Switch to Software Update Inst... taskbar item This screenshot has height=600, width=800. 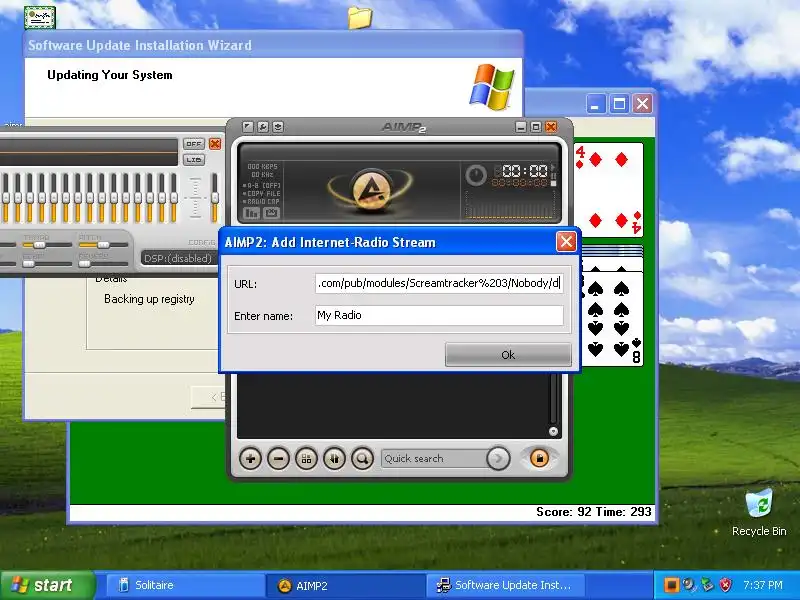[505, 585]
